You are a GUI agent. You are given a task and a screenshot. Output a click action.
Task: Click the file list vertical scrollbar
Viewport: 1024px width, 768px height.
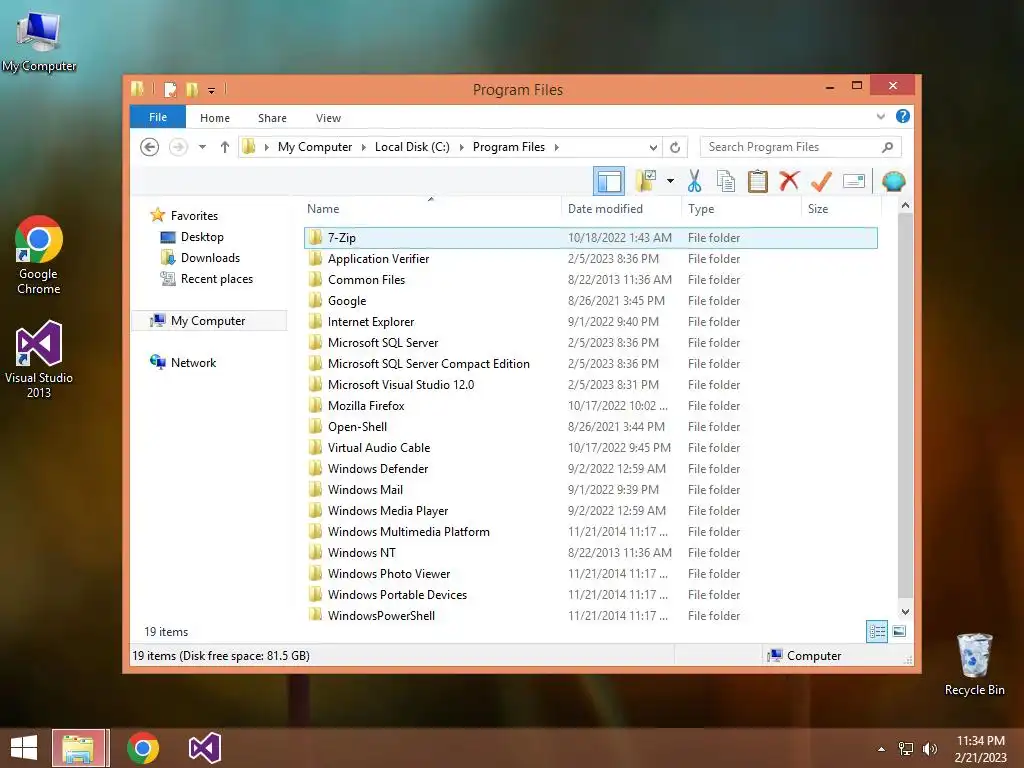pos(905,405)
